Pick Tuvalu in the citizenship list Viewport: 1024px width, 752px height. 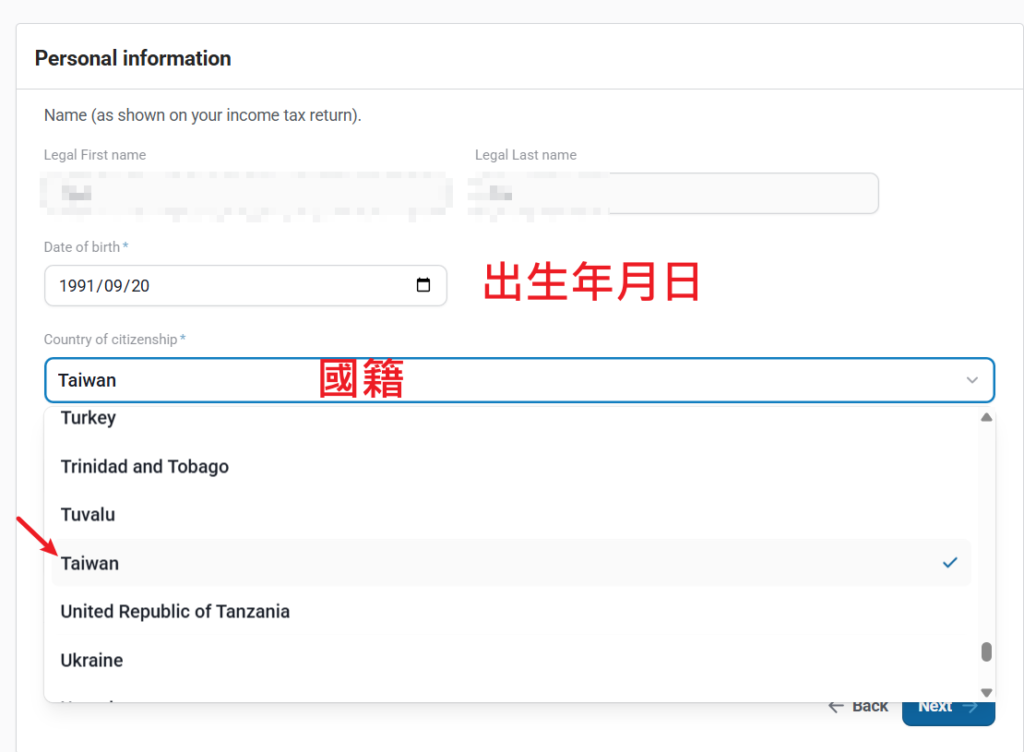tap(88, 515)
